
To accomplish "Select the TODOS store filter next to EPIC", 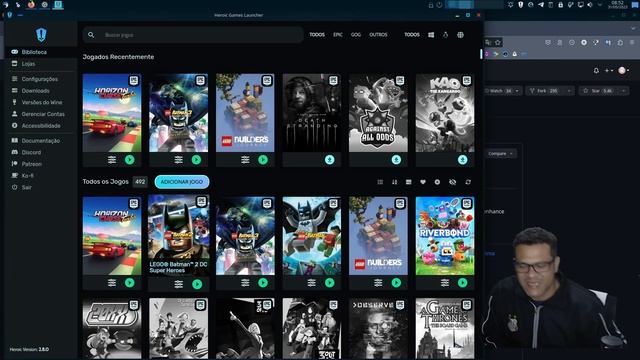I will coord(317,35).
